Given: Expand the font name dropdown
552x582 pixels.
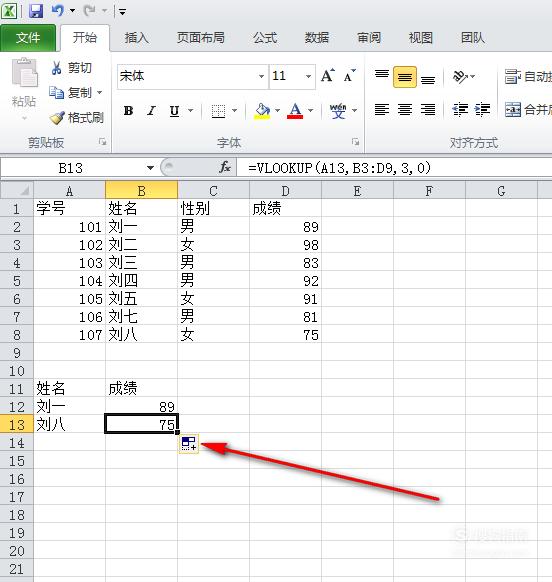Looking at the screenshot, I should point(261,76).
